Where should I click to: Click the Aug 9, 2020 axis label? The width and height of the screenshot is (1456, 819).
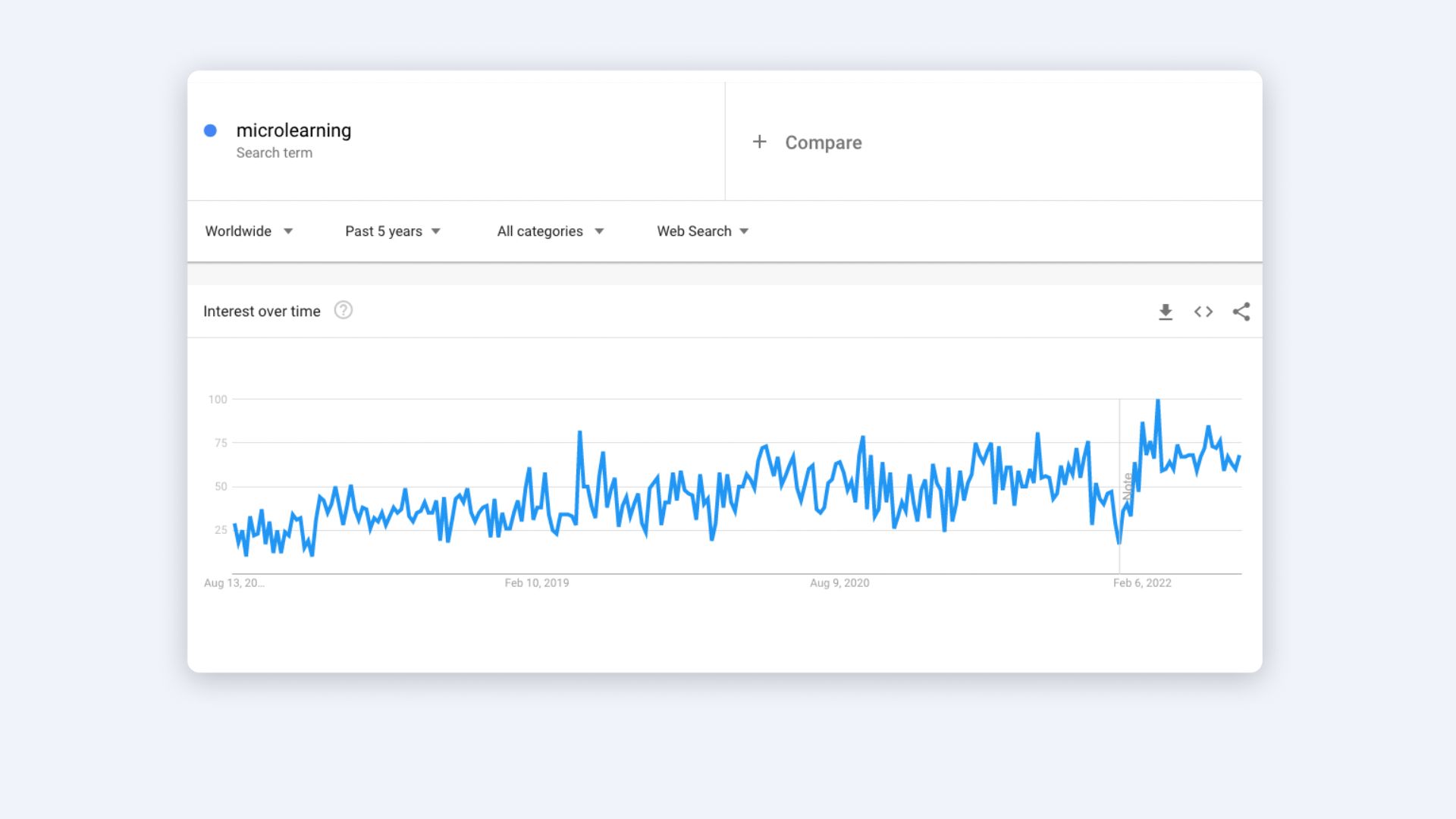(x=839, y=582)
